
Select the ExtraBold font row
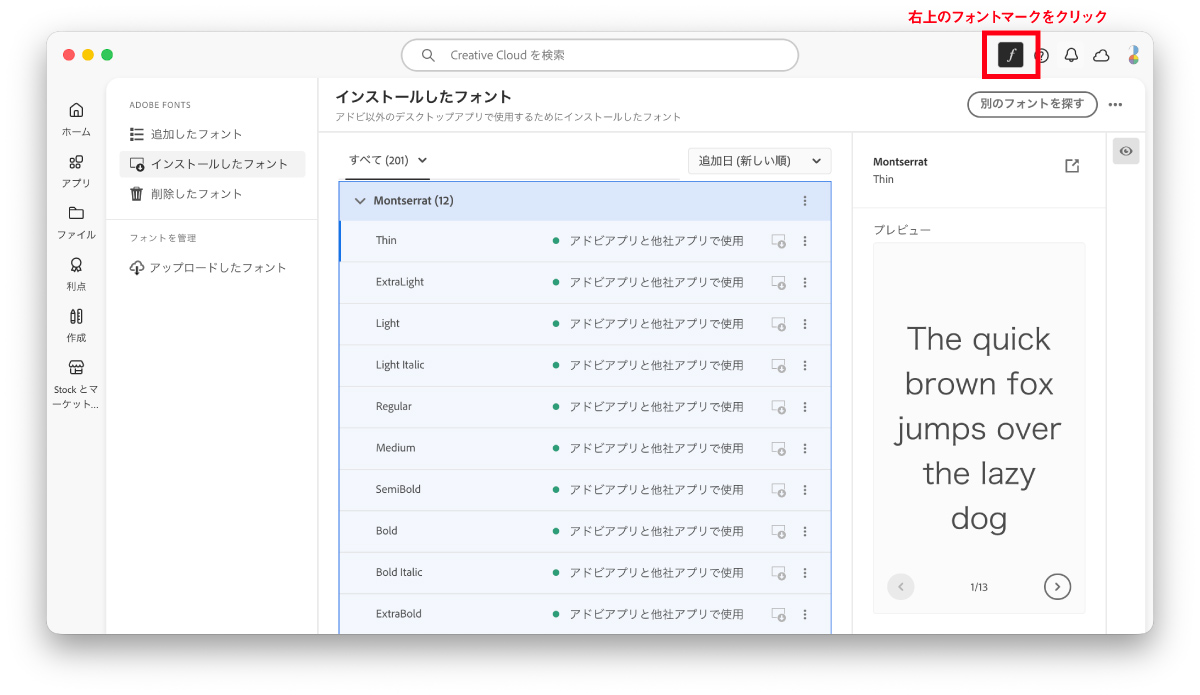(585, 614)
